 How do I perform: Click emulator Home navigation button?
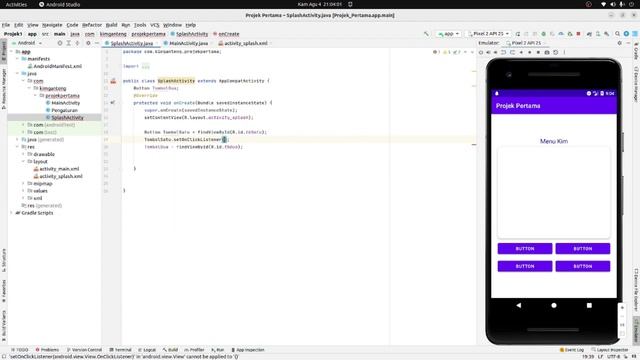[554, 305]
